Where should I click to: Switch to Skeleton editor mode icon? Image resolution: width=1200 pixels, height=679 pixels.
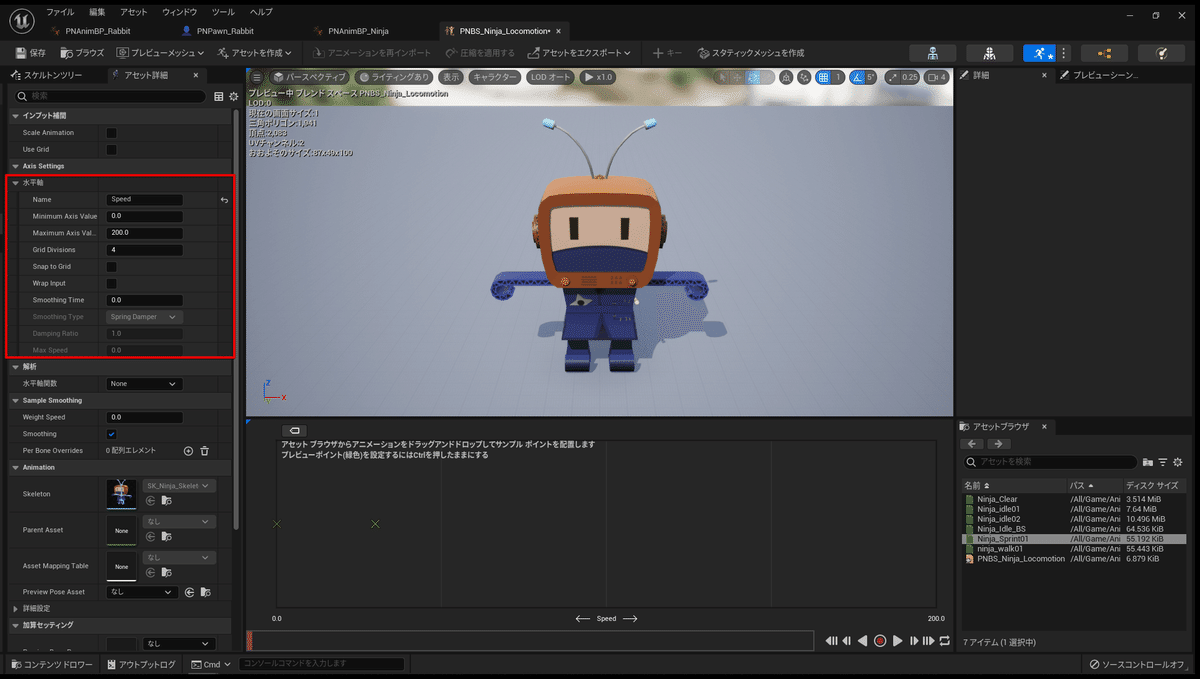[932, 53]
